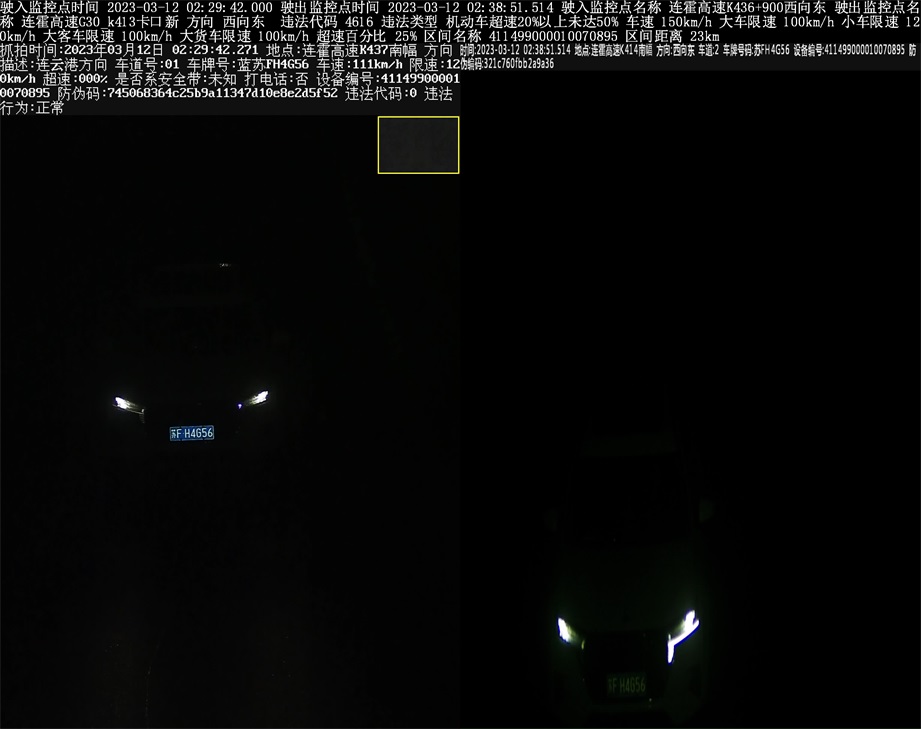Click the direction text '连云港方向'

click(72, 64)
